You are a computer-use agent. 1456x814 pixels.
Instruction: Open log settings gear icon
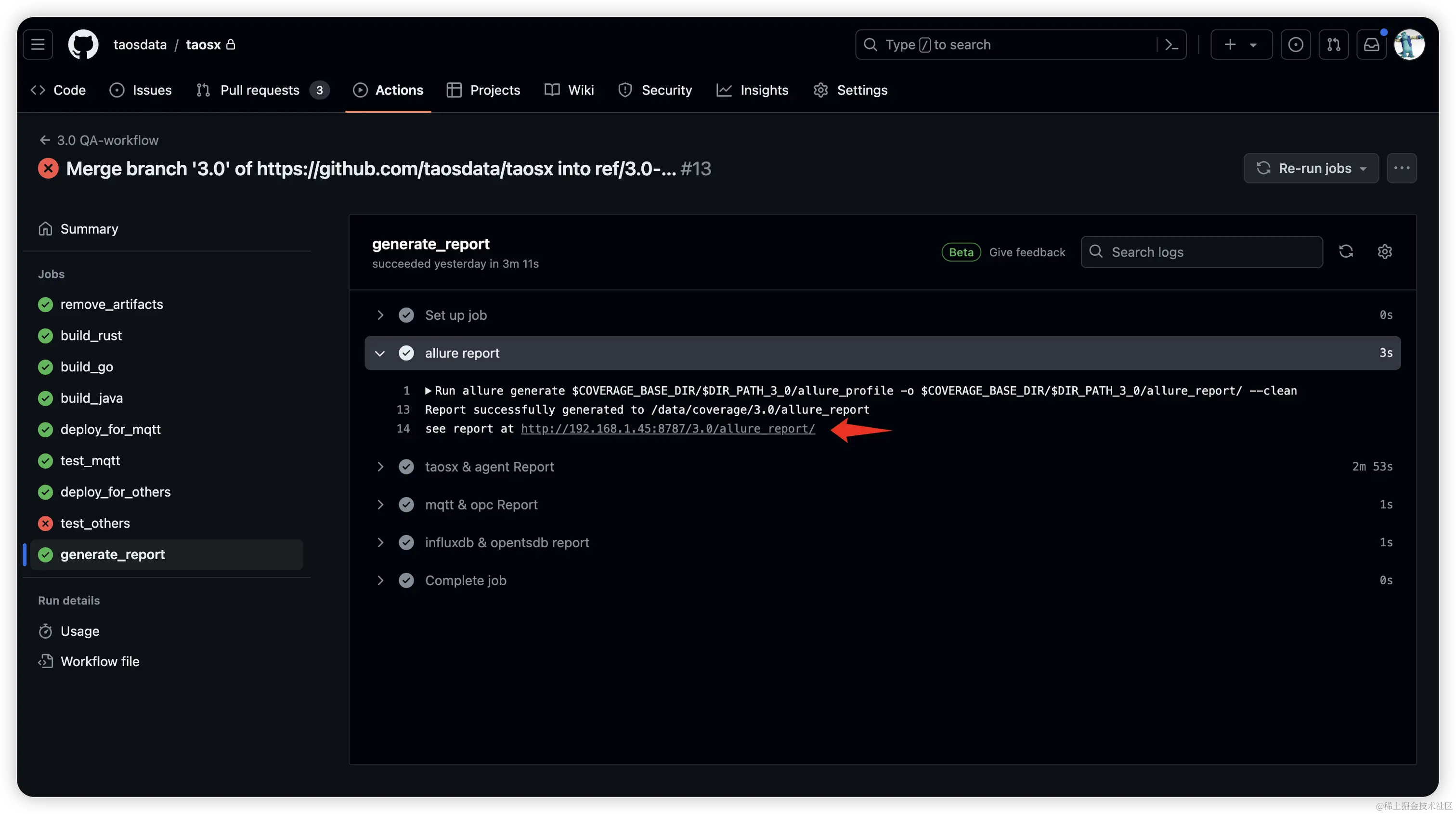pos(1384,251)
